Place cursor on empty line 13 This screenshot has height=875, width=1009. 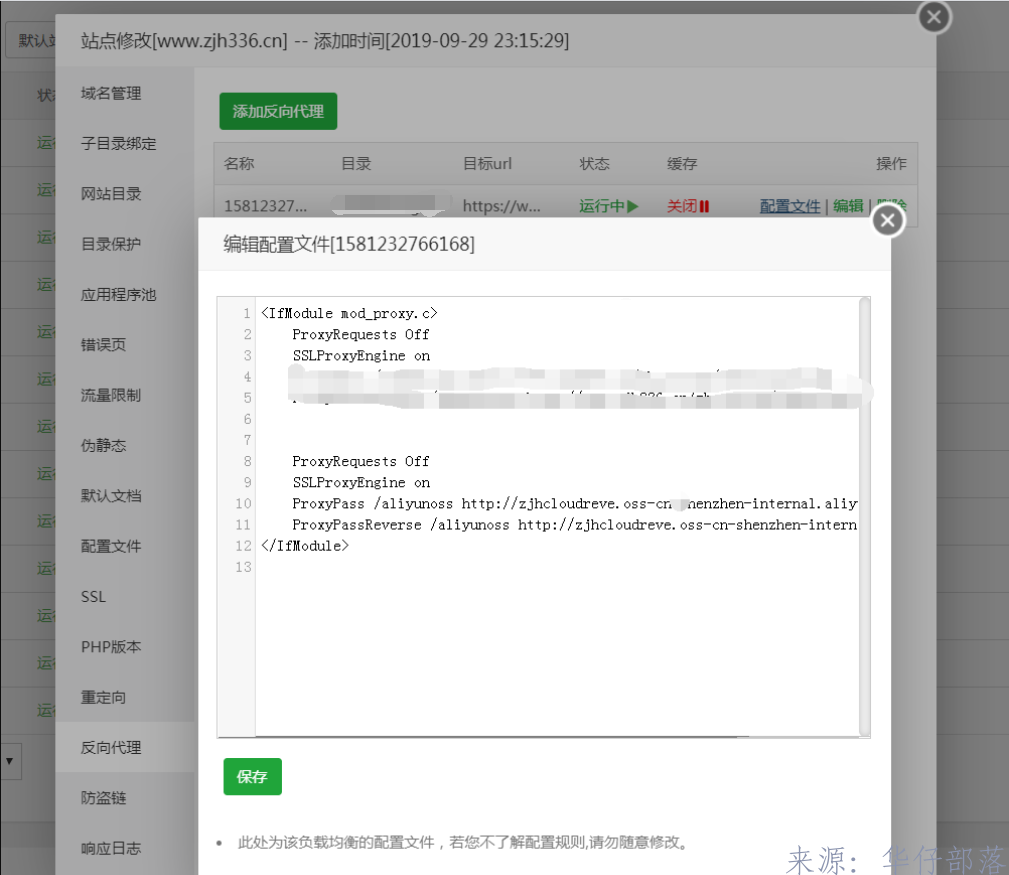pyautogui.click(x=557, y=567)
